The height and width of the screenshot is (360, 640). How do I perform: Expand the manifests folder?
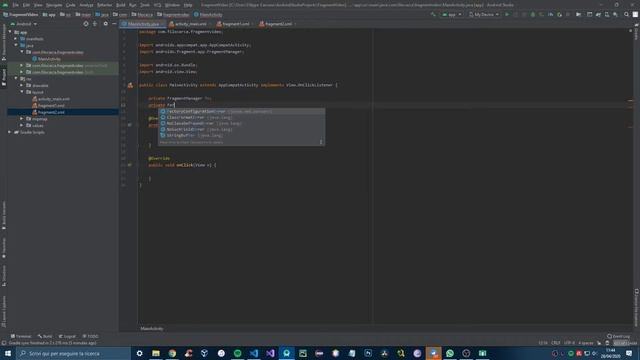coord(16,39)
